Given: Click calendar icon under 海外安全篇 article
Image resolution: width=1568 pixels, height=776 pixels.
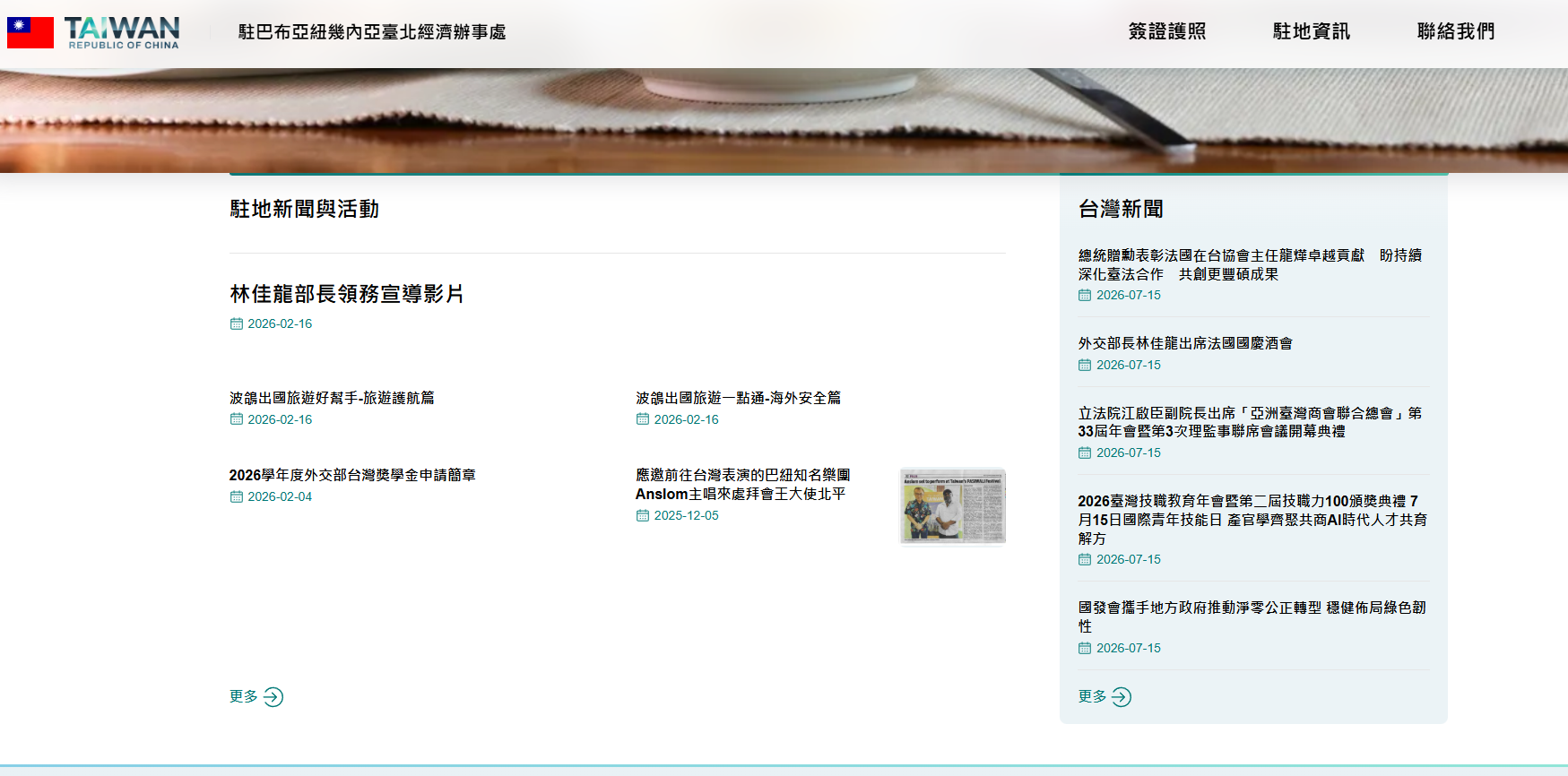Looking at the screenshot, I should tap(643, 419).
